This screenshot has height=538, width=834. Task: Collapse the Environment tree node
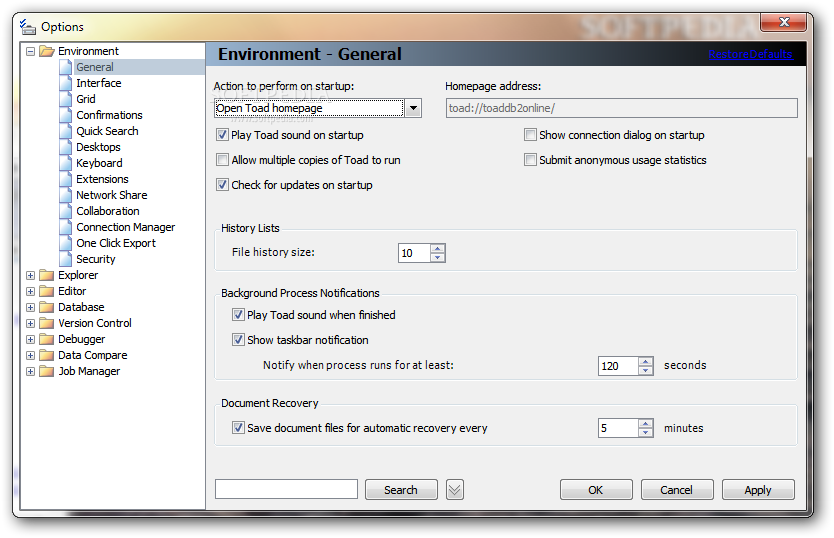coord(30,51)
